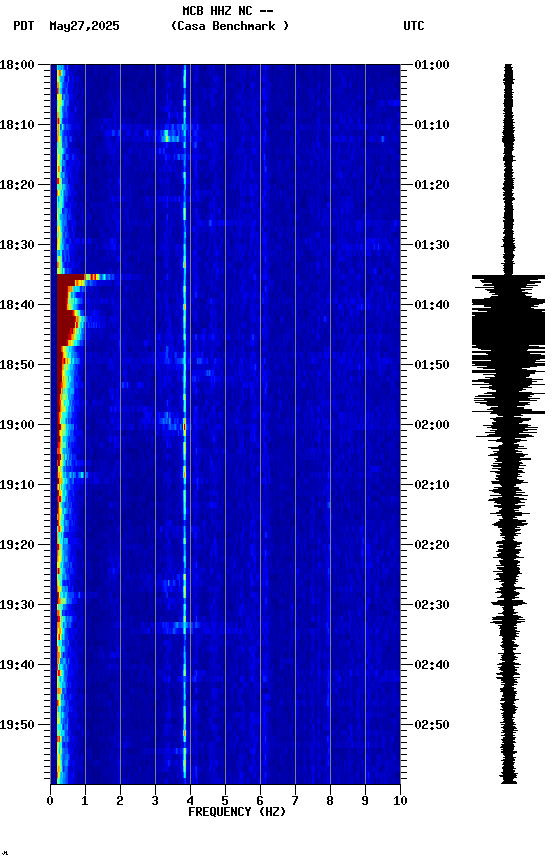Select the '01:20' UTC time label
The height and width of the screenshot is (864, 552).
pyautogui.click(x=432, y=185)
